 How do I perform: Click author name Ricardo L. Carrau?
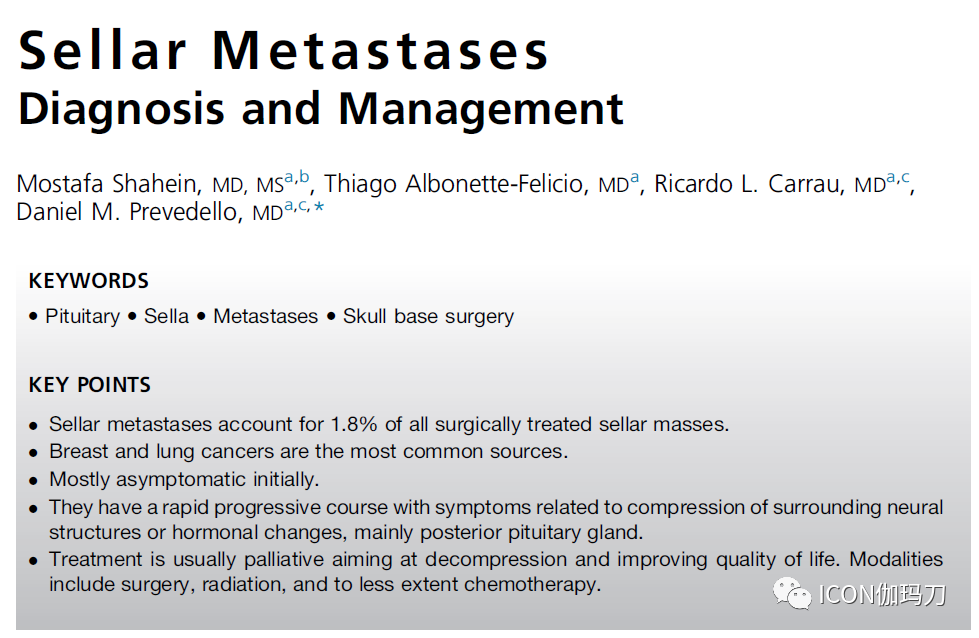pyautogui.click(x=750, y=185)
